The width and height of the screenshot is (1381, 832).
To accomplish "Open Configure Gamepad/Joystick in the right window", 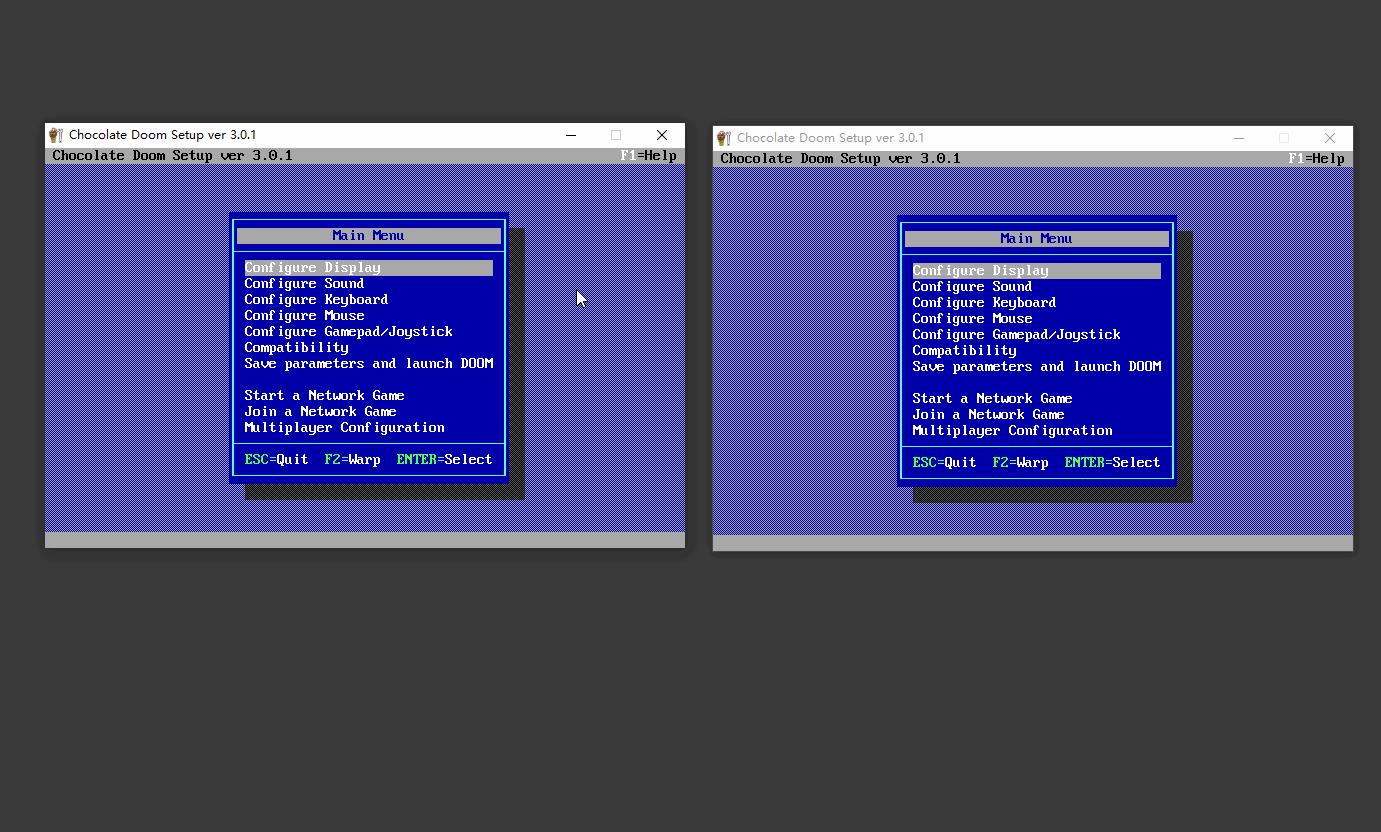I will pos(1016,335).
